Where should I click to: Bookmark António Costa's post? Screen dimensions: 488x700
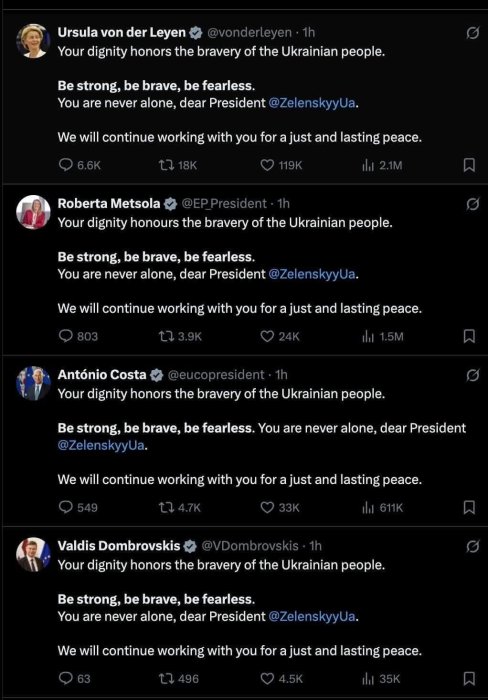(x=469, y=507)
